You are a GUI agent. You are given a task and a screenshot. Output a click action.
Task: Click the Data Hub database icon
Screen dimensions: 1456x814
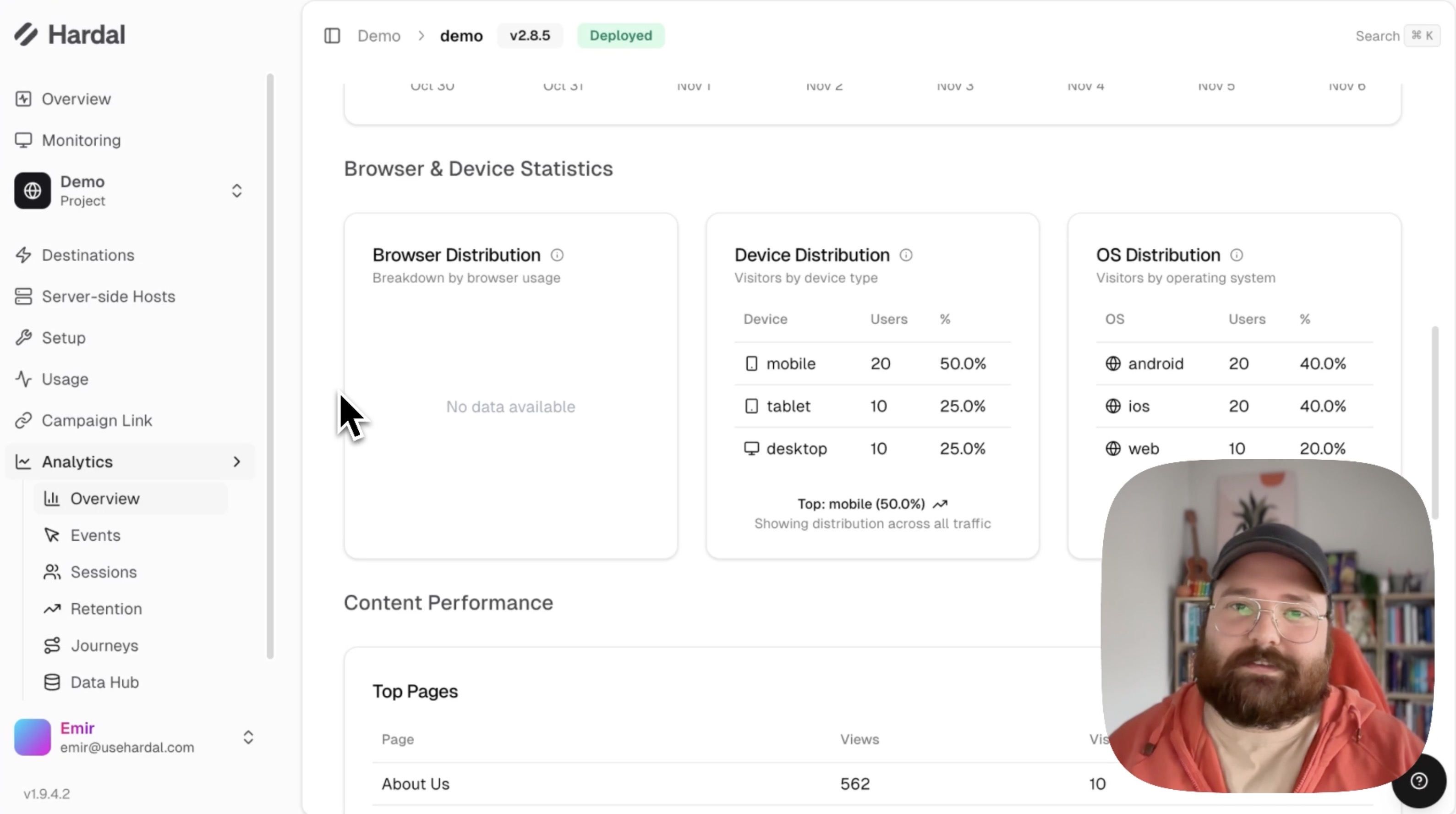point(52,682)
